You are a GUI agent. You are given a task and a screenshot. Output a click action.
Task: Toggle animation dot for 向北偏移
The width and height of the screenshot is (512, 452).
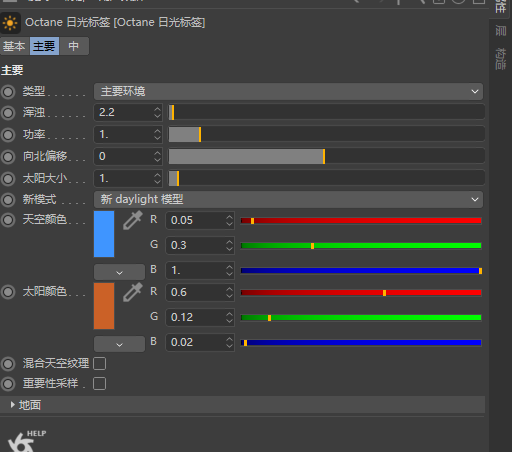8,157
